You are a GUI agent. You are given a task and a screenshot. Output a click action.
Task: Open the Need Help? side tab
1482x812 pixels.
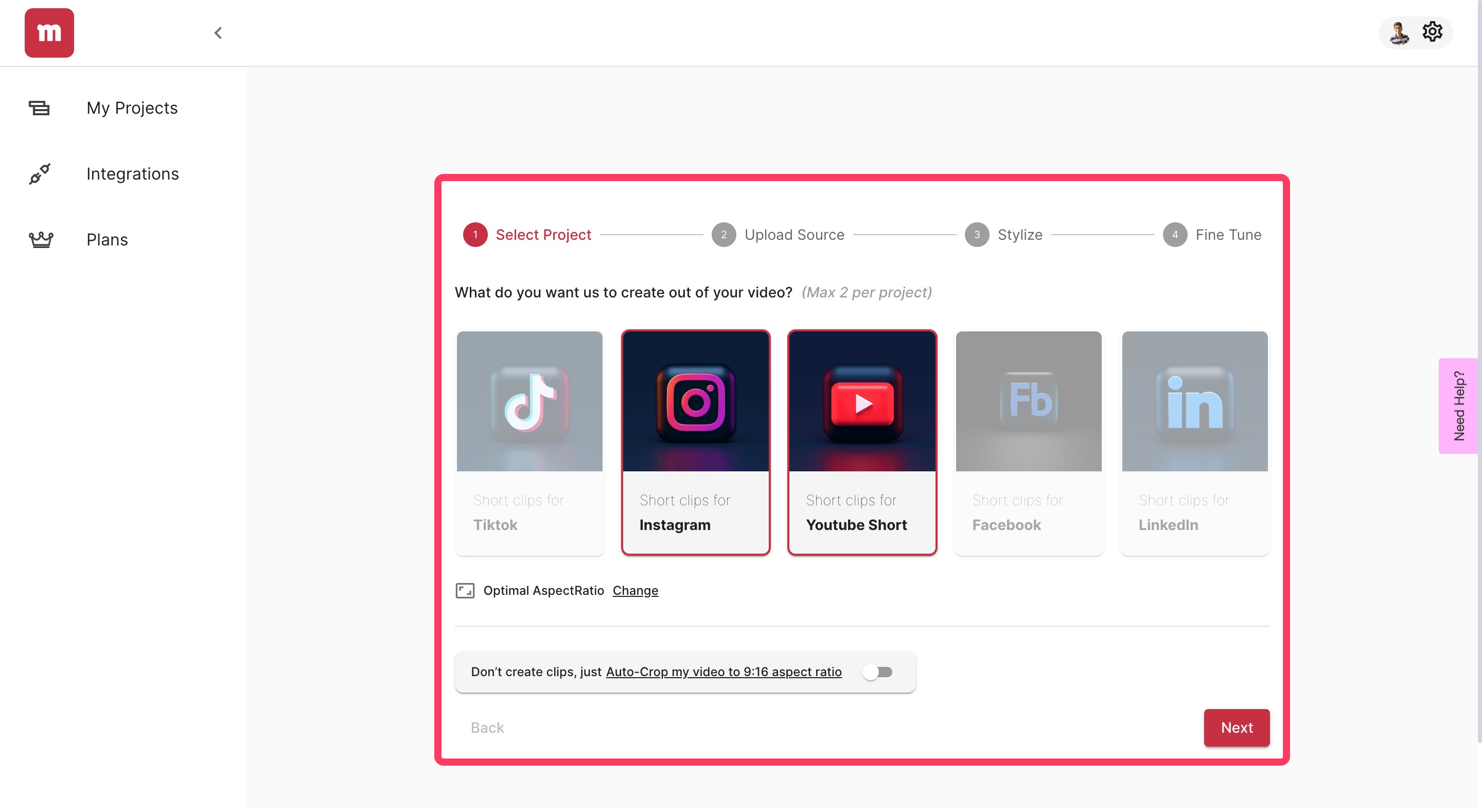pos(1458,405)
